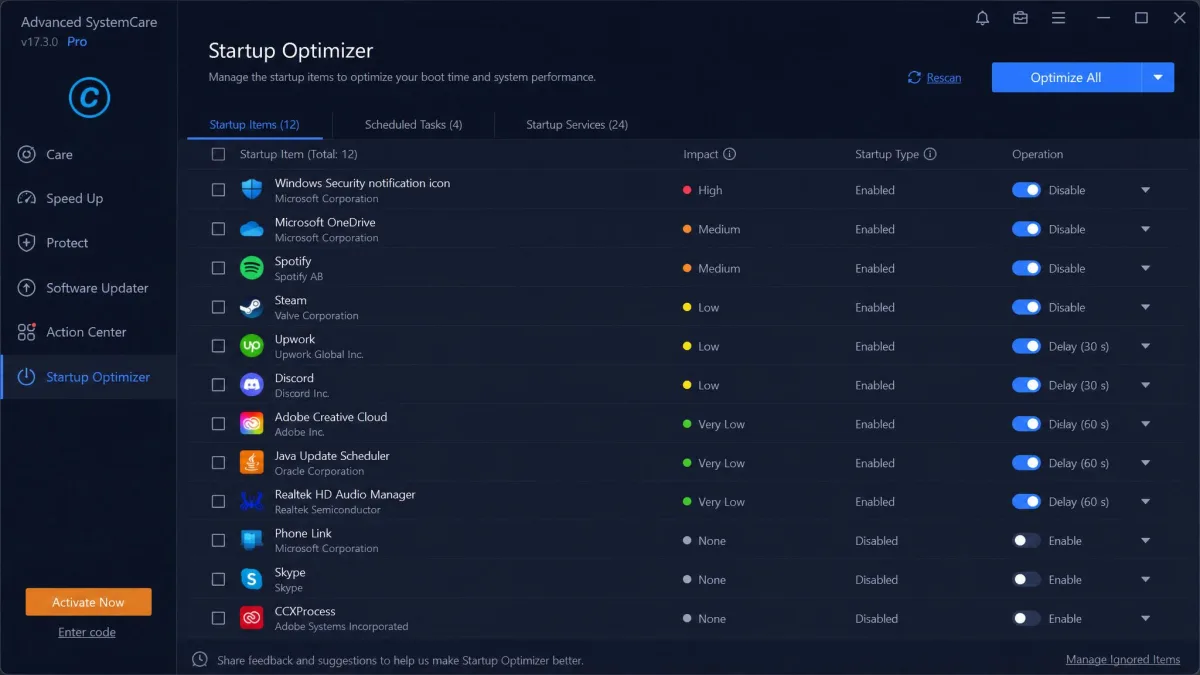Screen dimensions: 1200x675
Task: Open the Care section in sidebar
Action: tap(89, 154)
